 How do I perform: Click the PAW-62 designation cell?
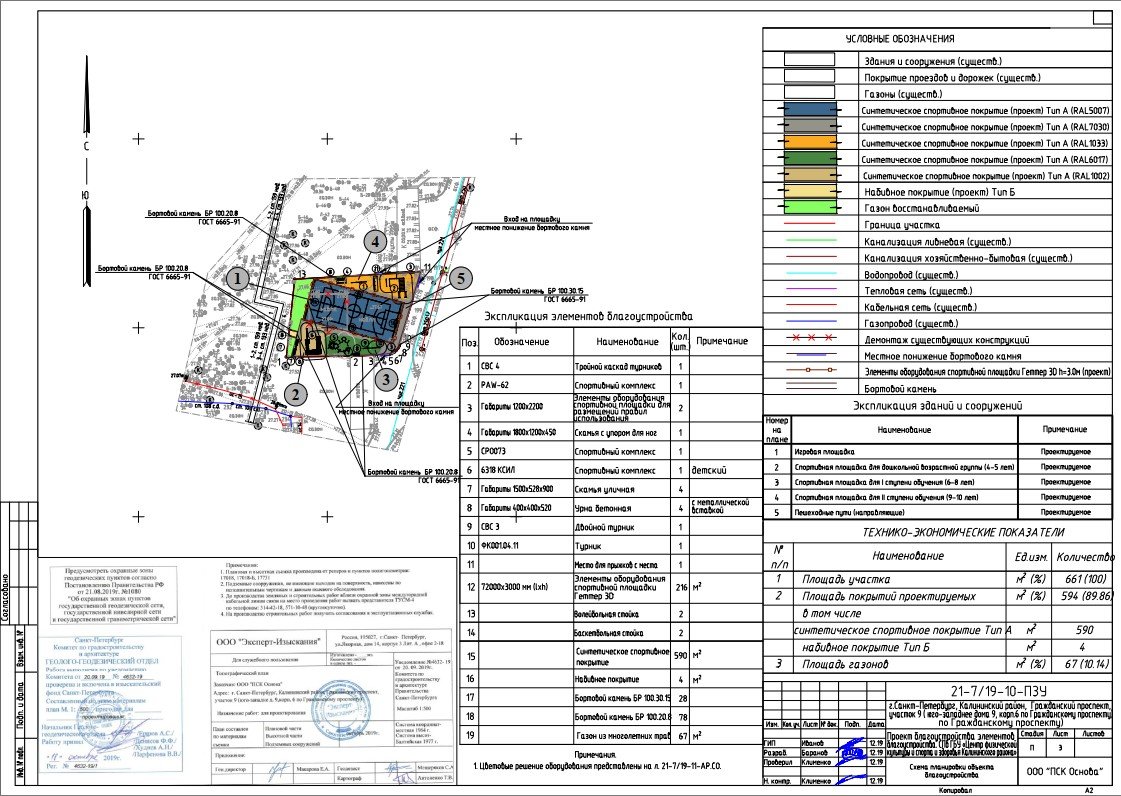525,385
